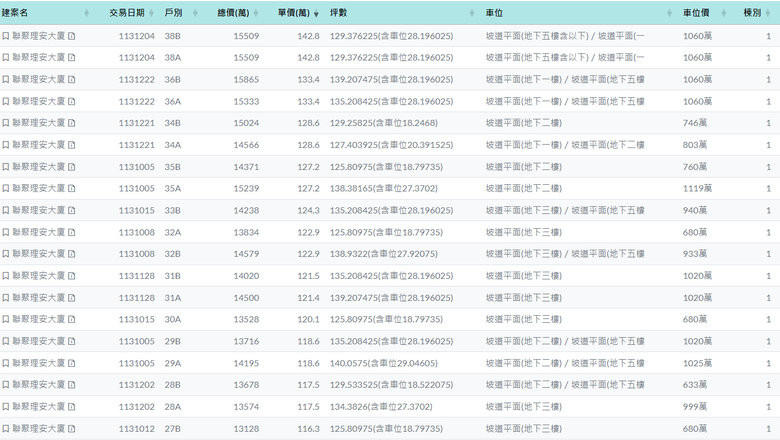Select the unit price cell 120.1
Screen dimensions: 780x440
coord(308,319)
